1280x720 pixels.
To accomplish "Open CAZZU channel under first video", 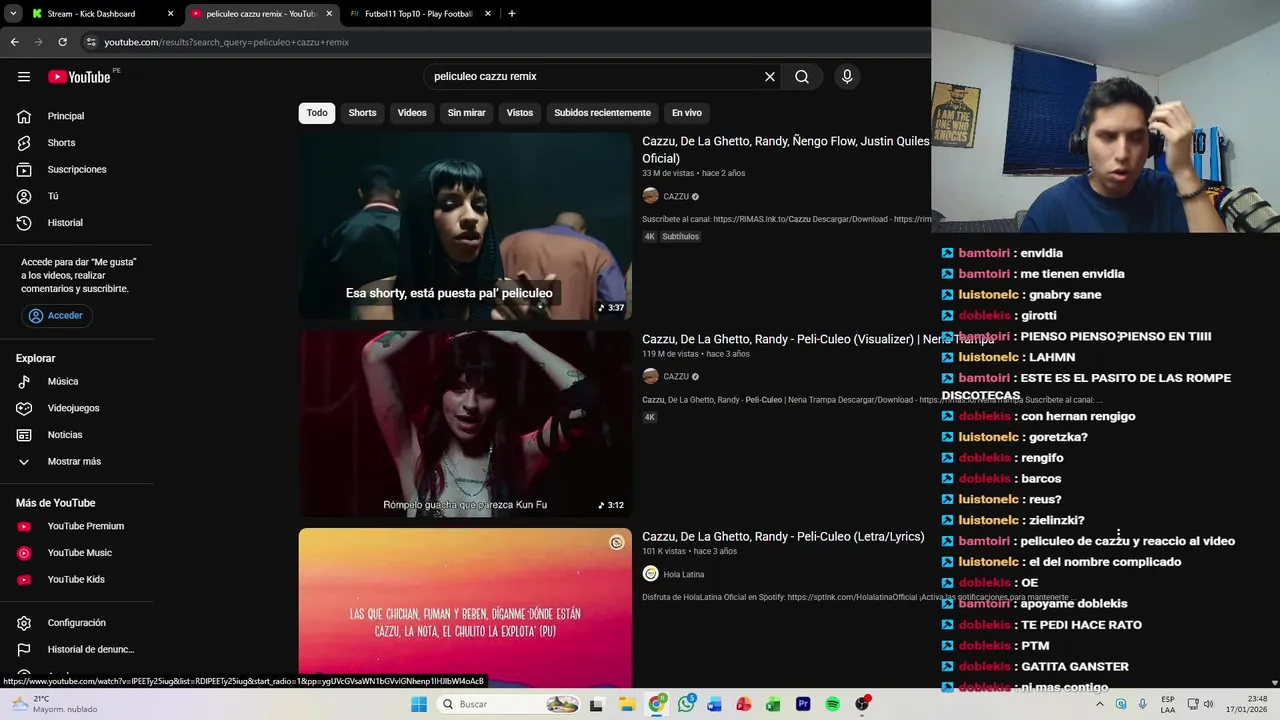I will 676,197.
